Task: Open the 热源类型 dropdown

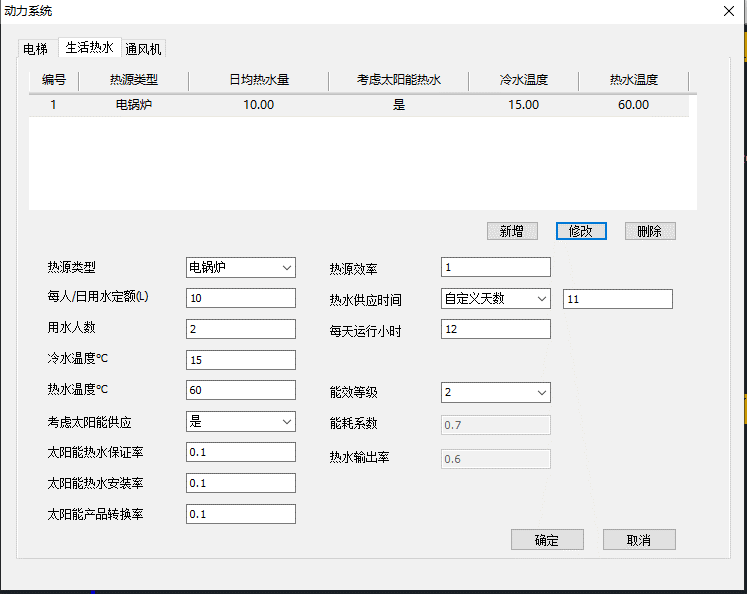Action: [x=240, y=267]
